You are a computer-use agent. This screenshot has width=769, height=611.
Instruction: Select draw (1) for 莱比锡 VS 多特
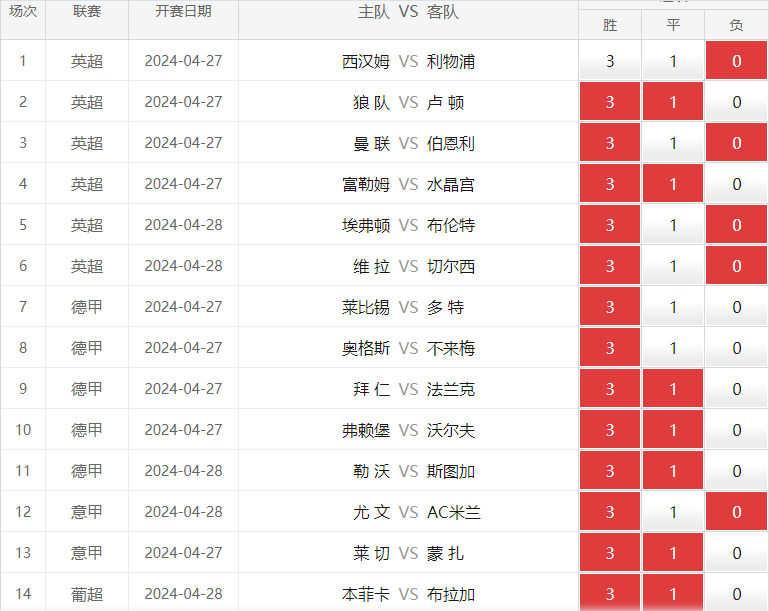(673, 306)
